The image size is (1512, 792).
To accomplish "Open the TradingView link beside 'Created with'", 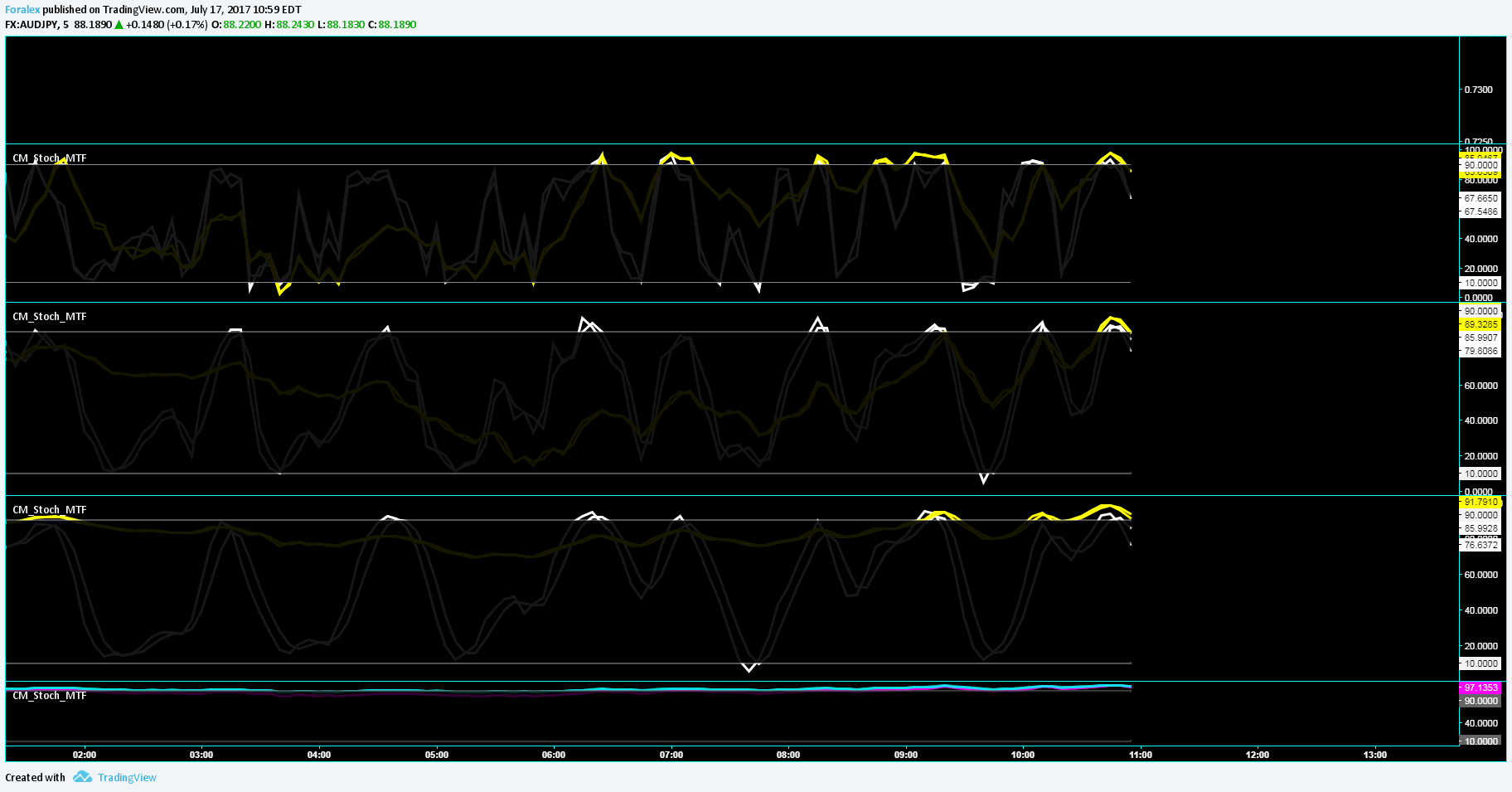I will (x=127, y=777).
